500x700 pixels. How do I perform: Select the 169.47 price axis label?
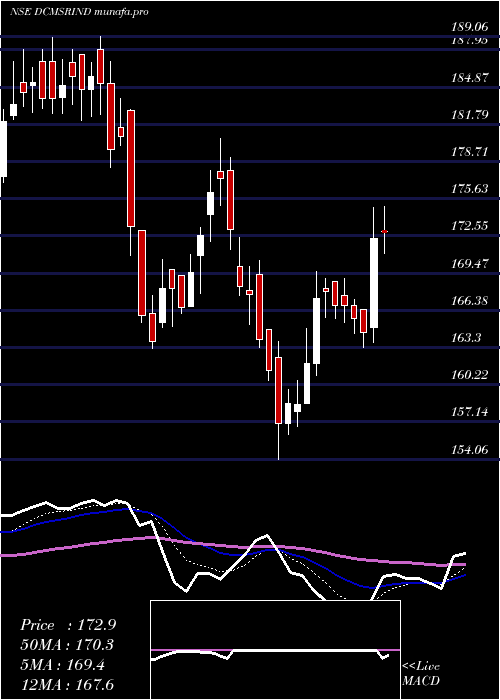click(470, 263)
